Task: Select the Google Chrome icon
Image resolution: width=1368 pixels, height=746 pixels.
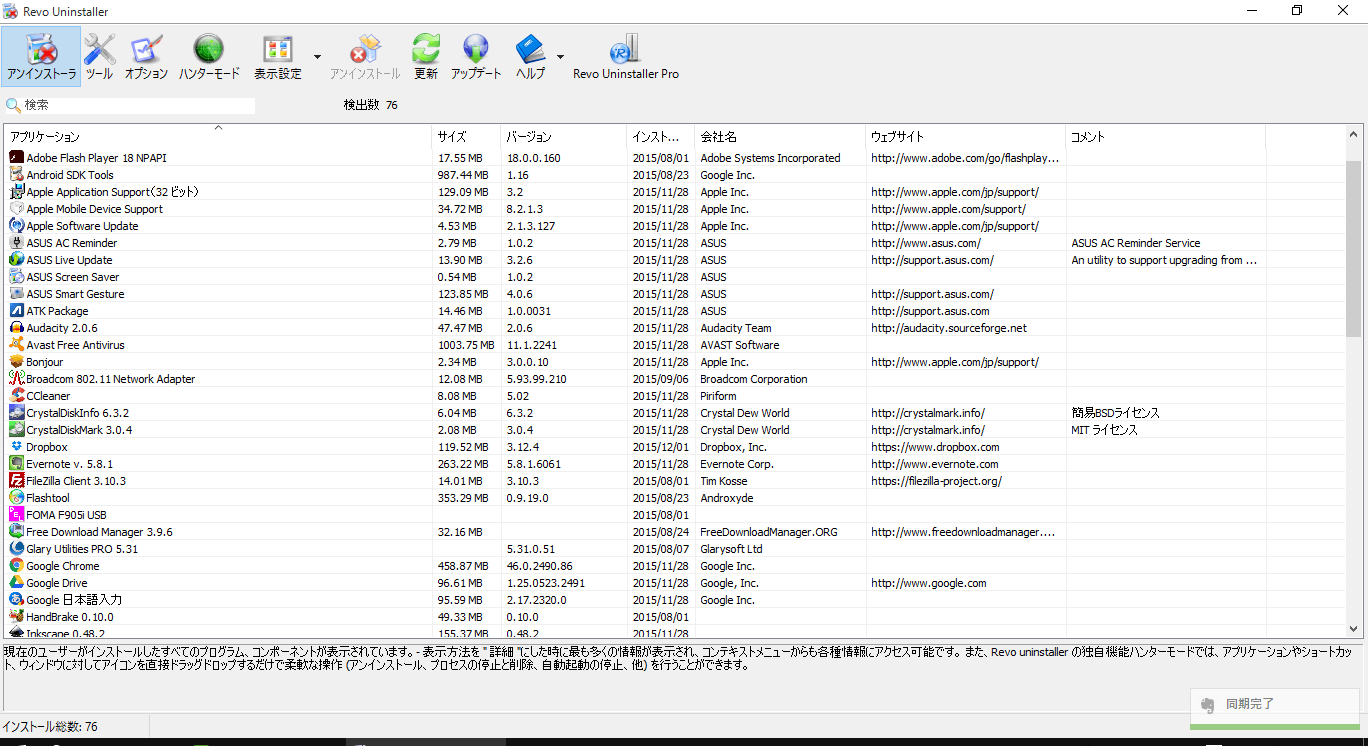Action: [x=16, y=566]
